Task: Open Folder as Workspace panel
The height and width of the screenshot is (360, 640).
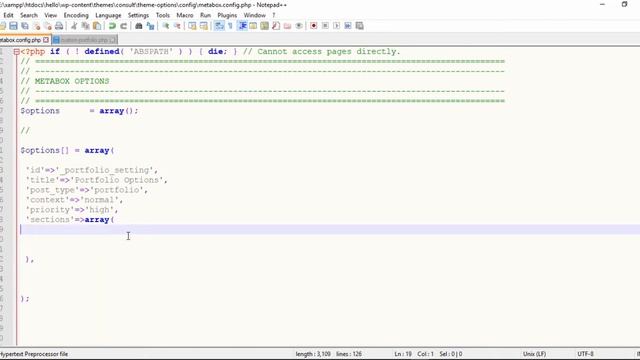Action: tap(287, 26)
